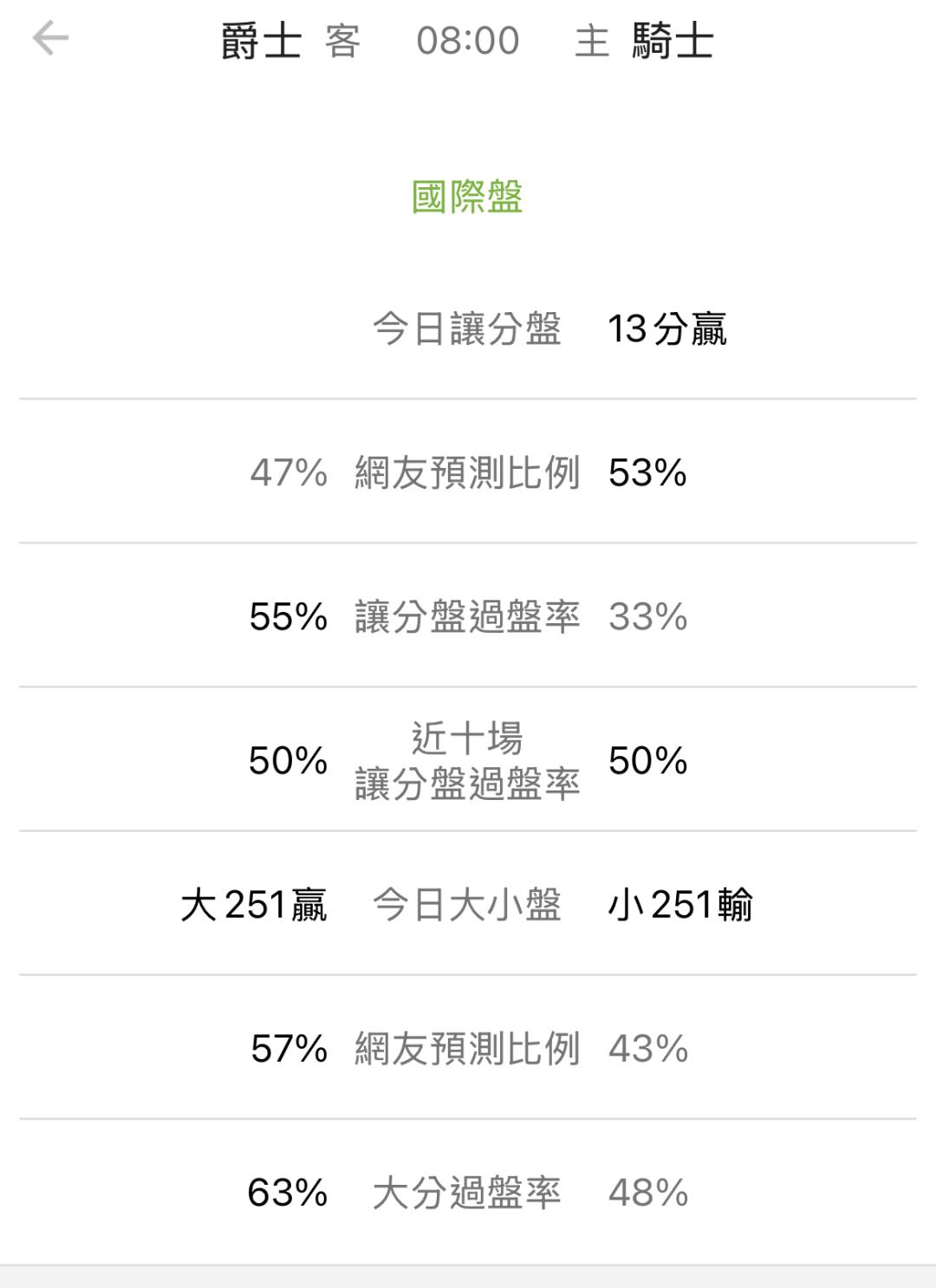Tap the 53% prediction value
This screenshot has height=1288, width=936.
(x=647, y=472)
